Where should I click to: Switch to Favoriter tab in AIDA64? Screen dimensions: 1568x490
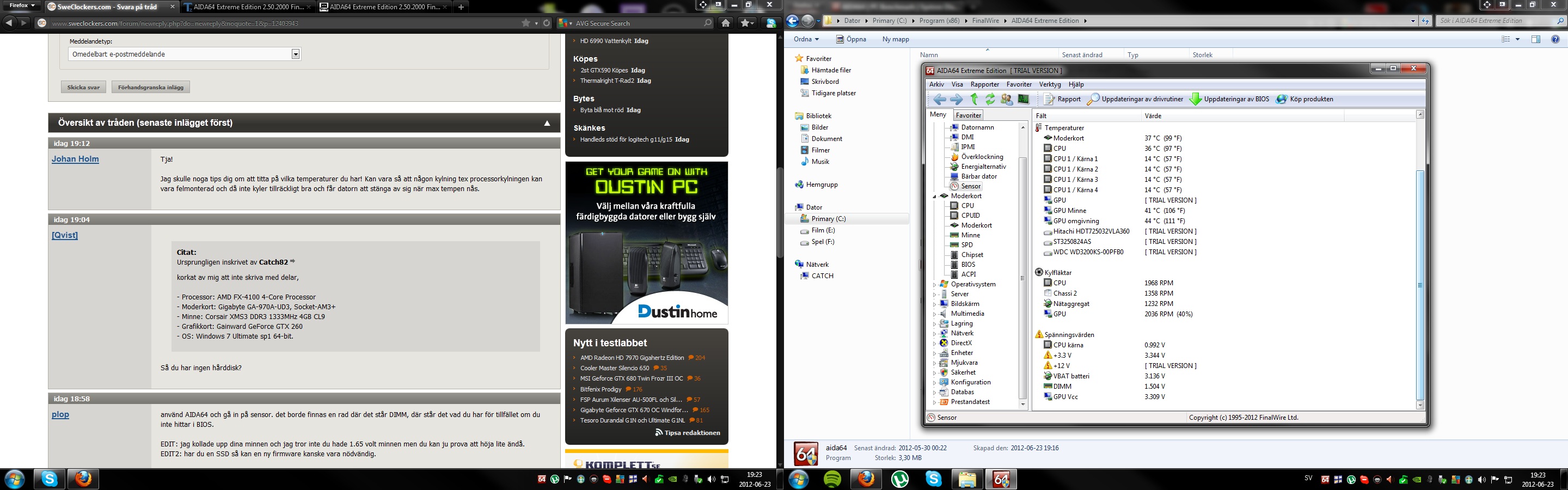point(968,115)
